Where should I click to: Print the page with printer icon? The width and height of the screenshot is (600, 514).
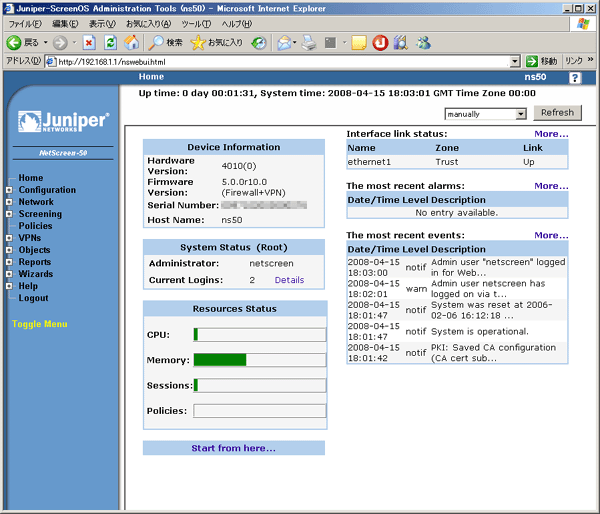(x=309, y=42)
